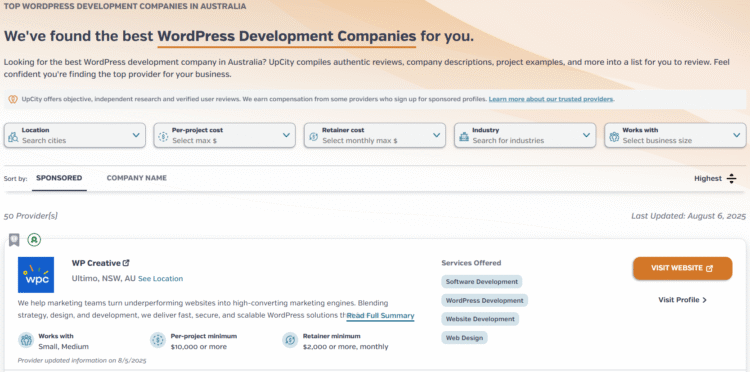The width and height of the screenshot is (750, 372).
Task: Expand the Per-project cost dropdown chevron
Action: click(286, 135)
